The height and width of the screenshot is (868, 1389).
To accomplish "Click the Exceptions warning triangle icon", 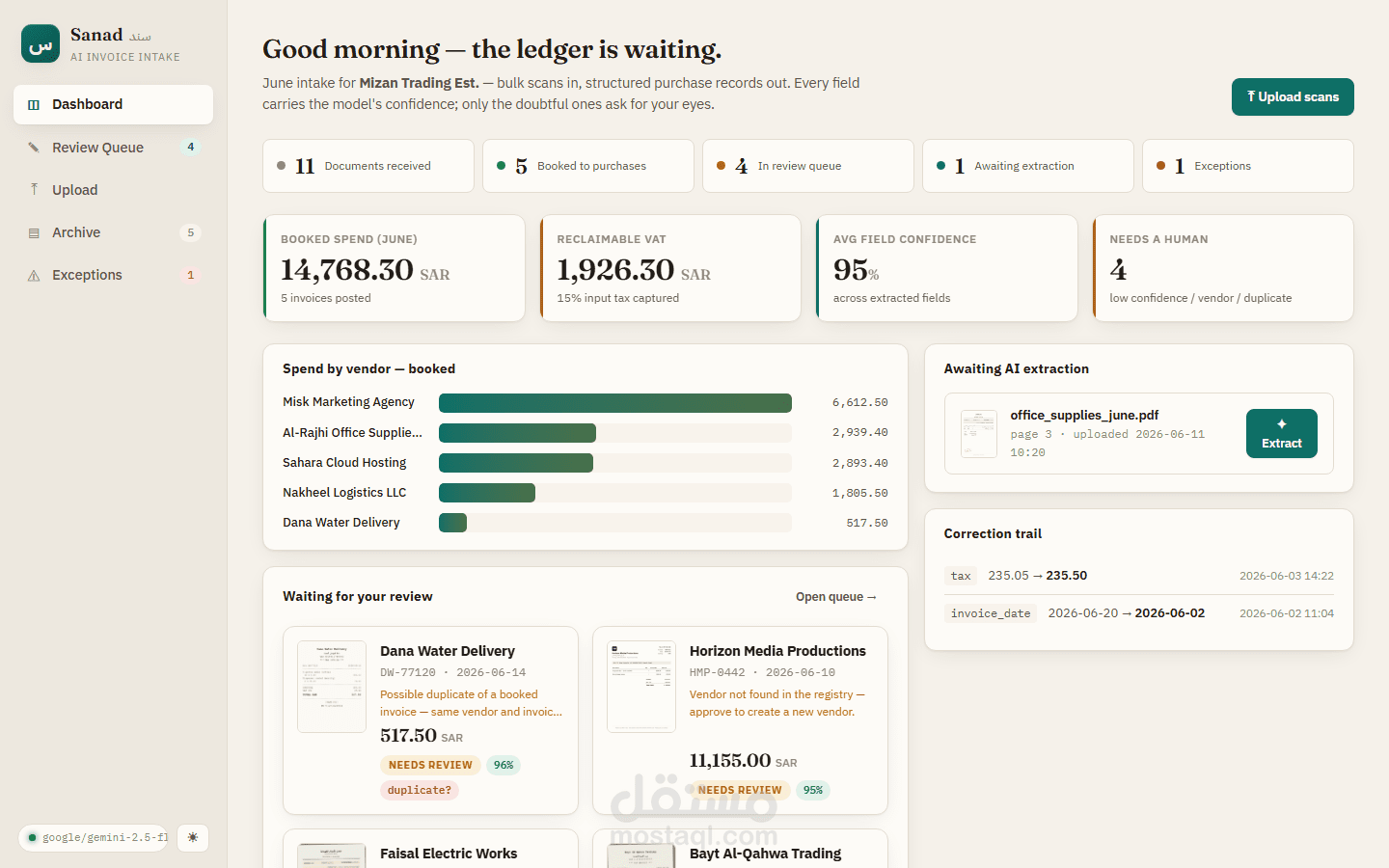I will (x=34, y=275).
